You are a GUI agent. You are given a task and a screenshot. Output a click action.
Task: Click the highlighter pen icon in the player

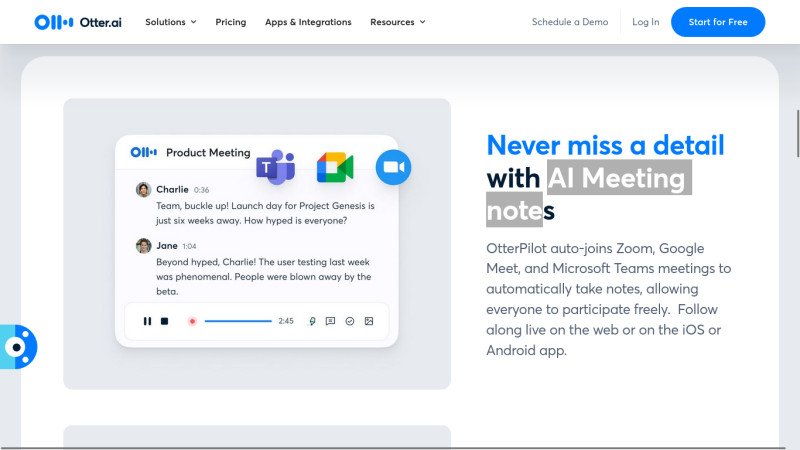coord(312,321)
